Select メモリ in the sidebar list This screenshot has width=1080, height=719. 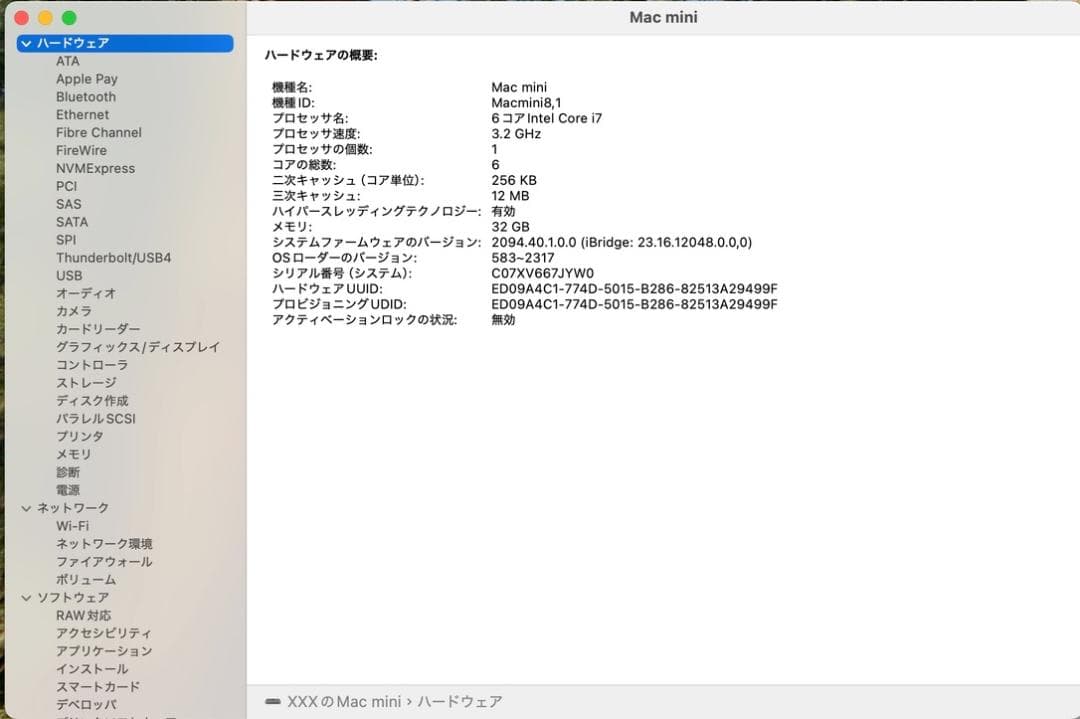click(x=74, y=455)
